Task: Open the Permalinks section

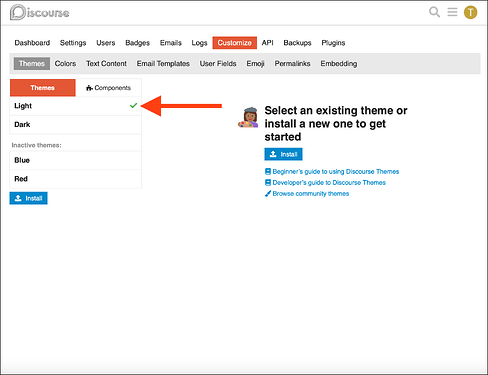Action: tap(292, 63)
